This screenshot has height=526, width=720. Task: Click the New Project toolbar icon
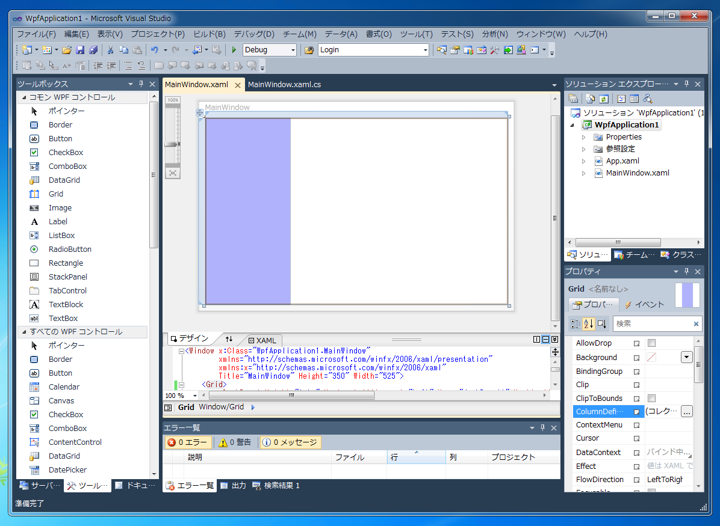[27, 50]
